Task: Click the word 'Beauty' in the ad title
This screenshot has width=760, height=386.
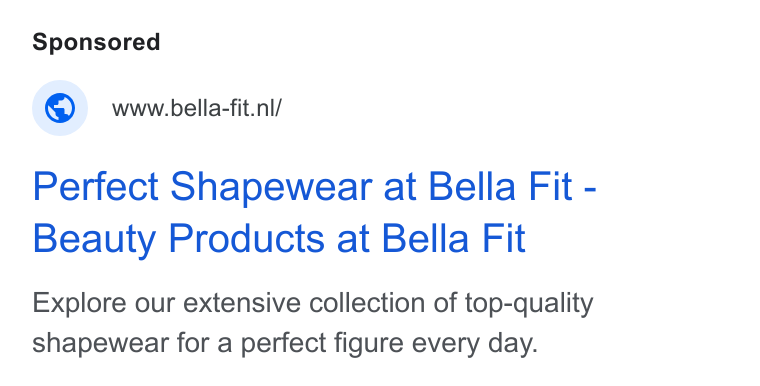Action: pyautogui.click(x=94, y=240)
